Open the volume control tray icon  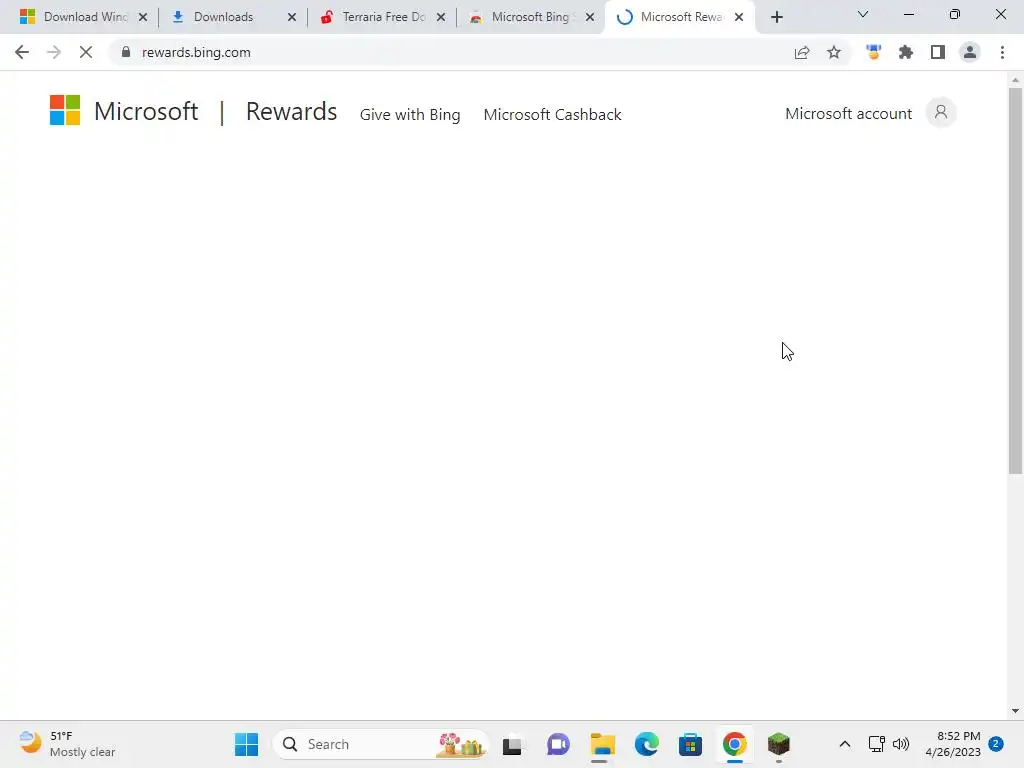coord(901,744)
